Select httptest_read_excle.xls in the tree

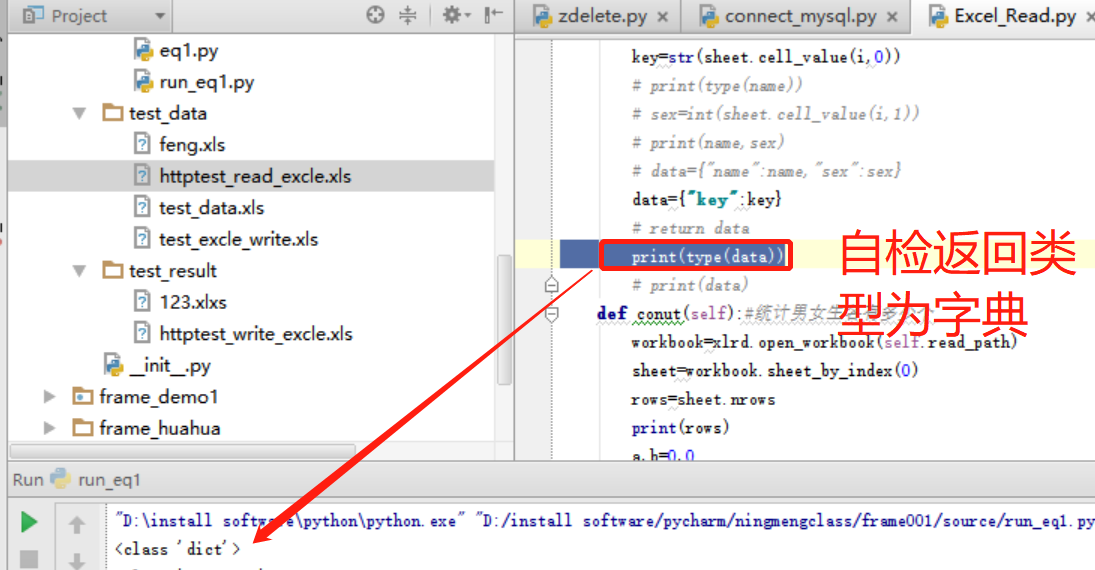point(255,176)
